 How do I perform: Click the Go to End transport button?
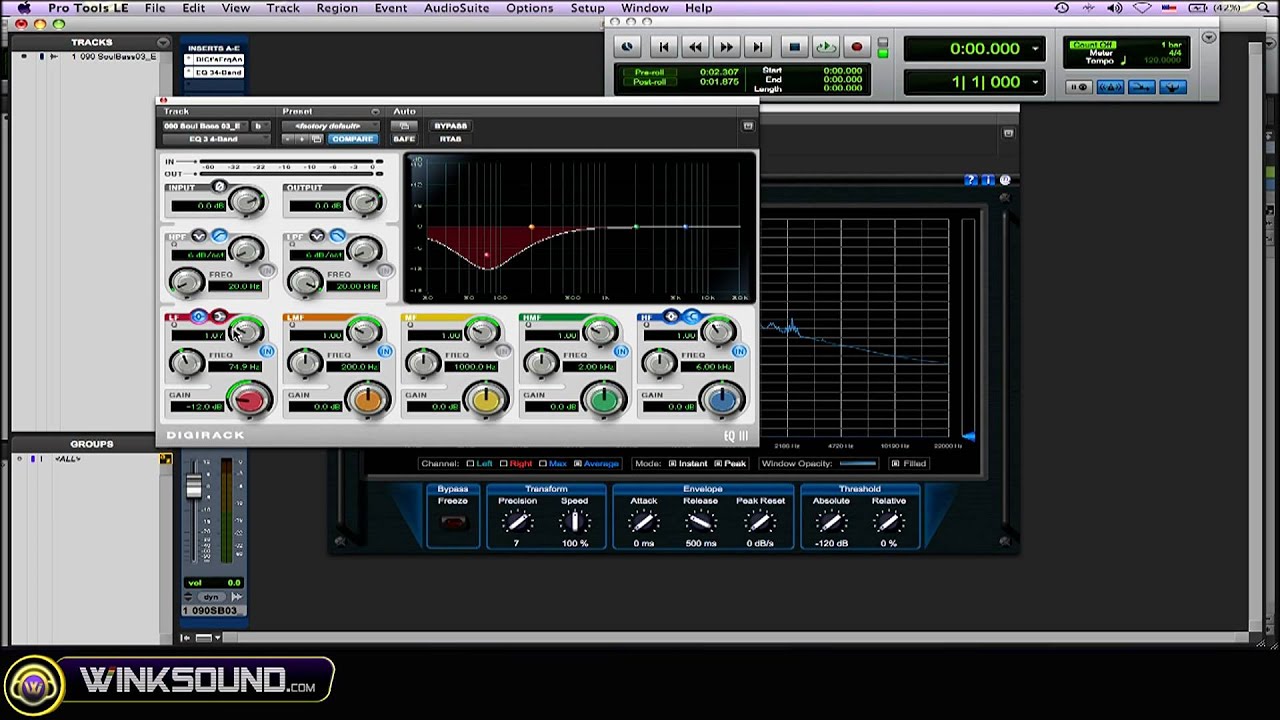pos(757,47)
